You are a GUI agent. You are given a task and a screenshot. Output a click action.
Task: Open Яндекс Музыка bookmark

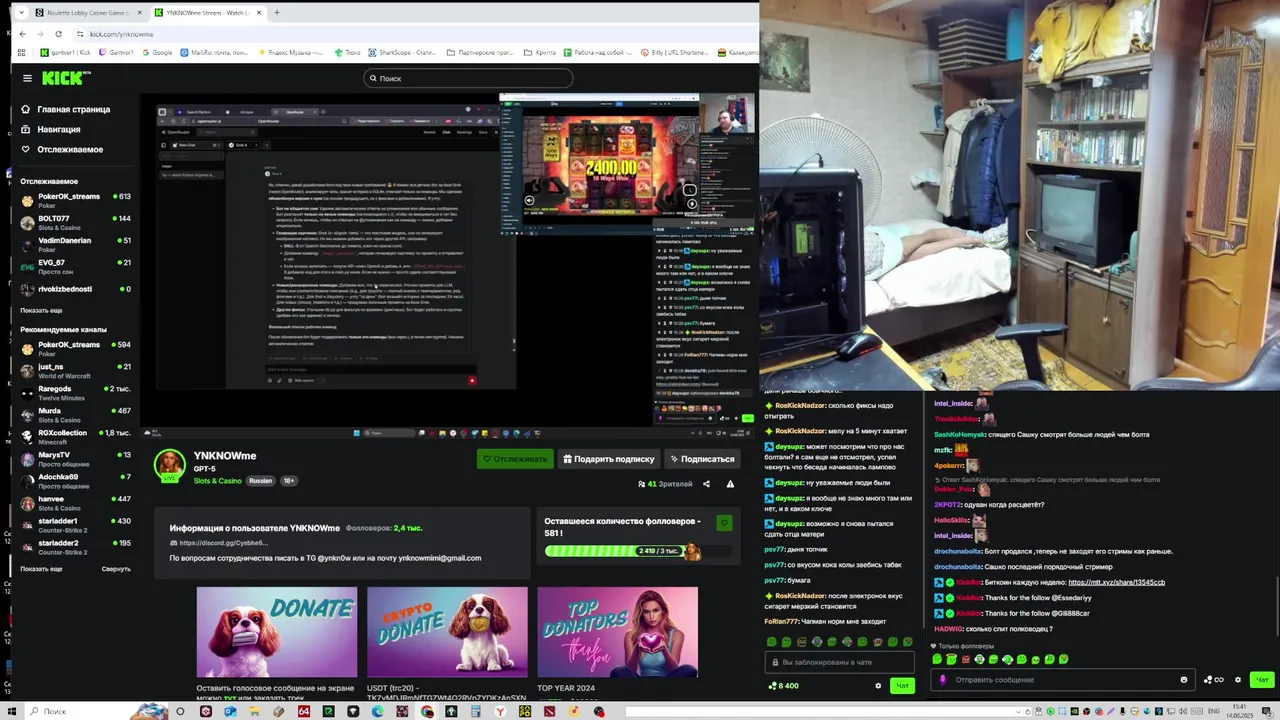click(291, 52)
